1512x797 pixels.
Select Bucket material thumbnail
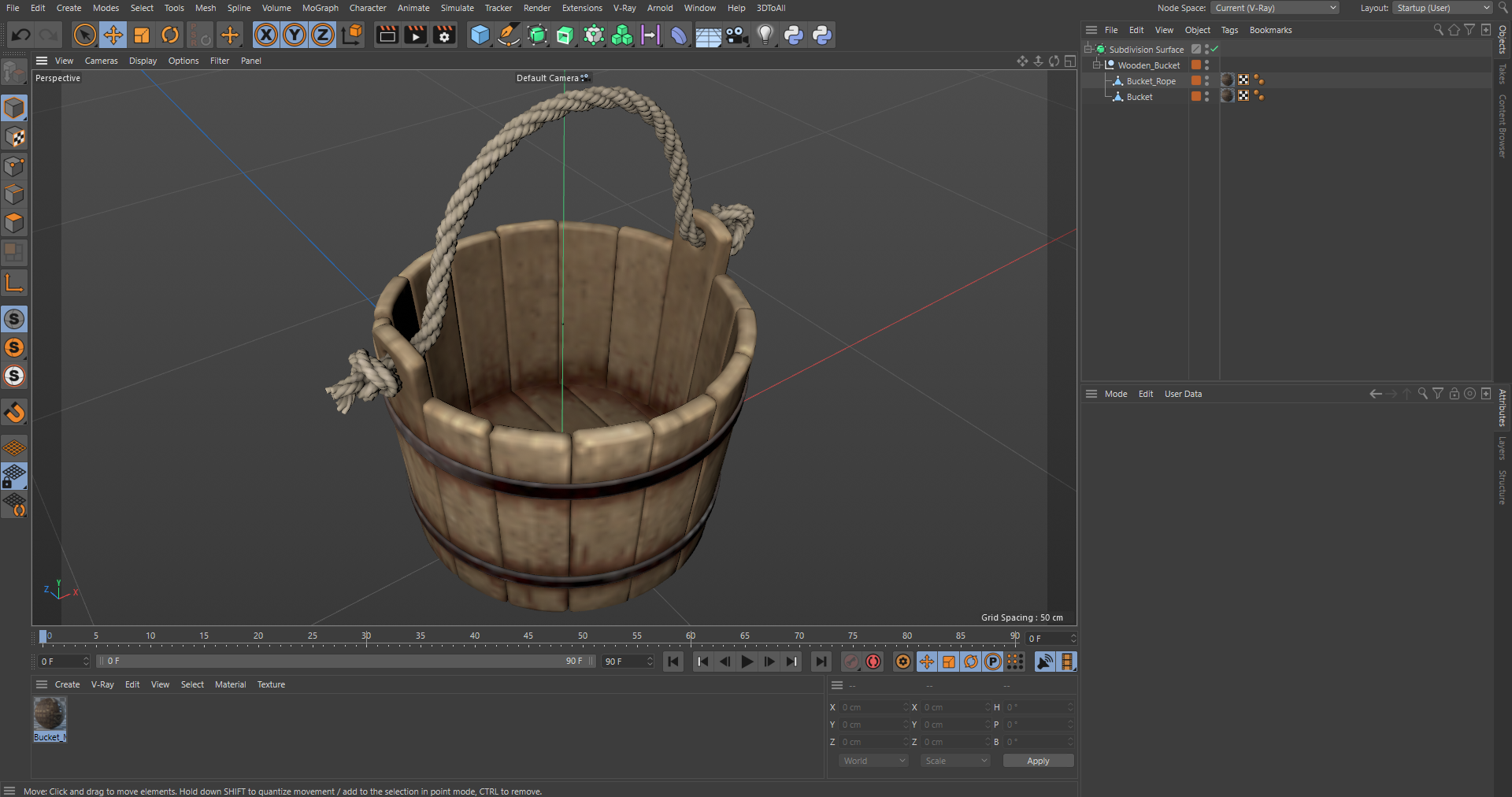(x=50, y=714)
